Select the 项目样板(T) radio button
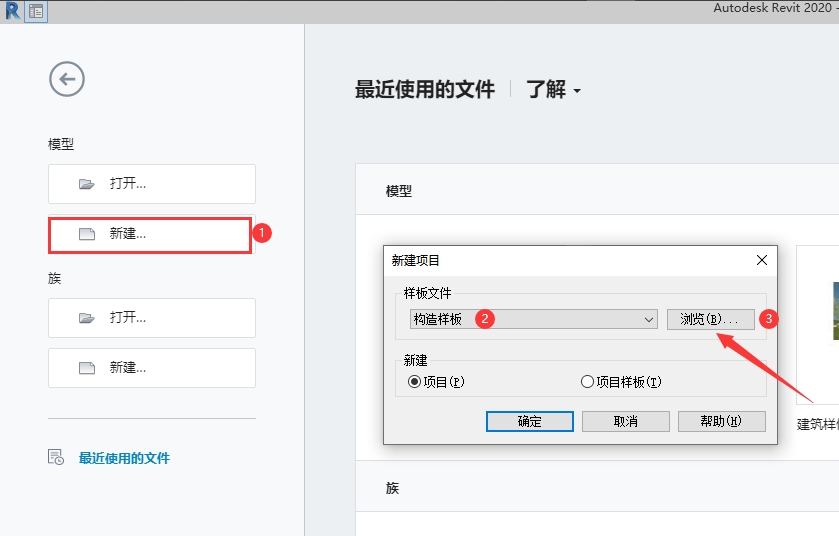 click(x=588, y=382)
